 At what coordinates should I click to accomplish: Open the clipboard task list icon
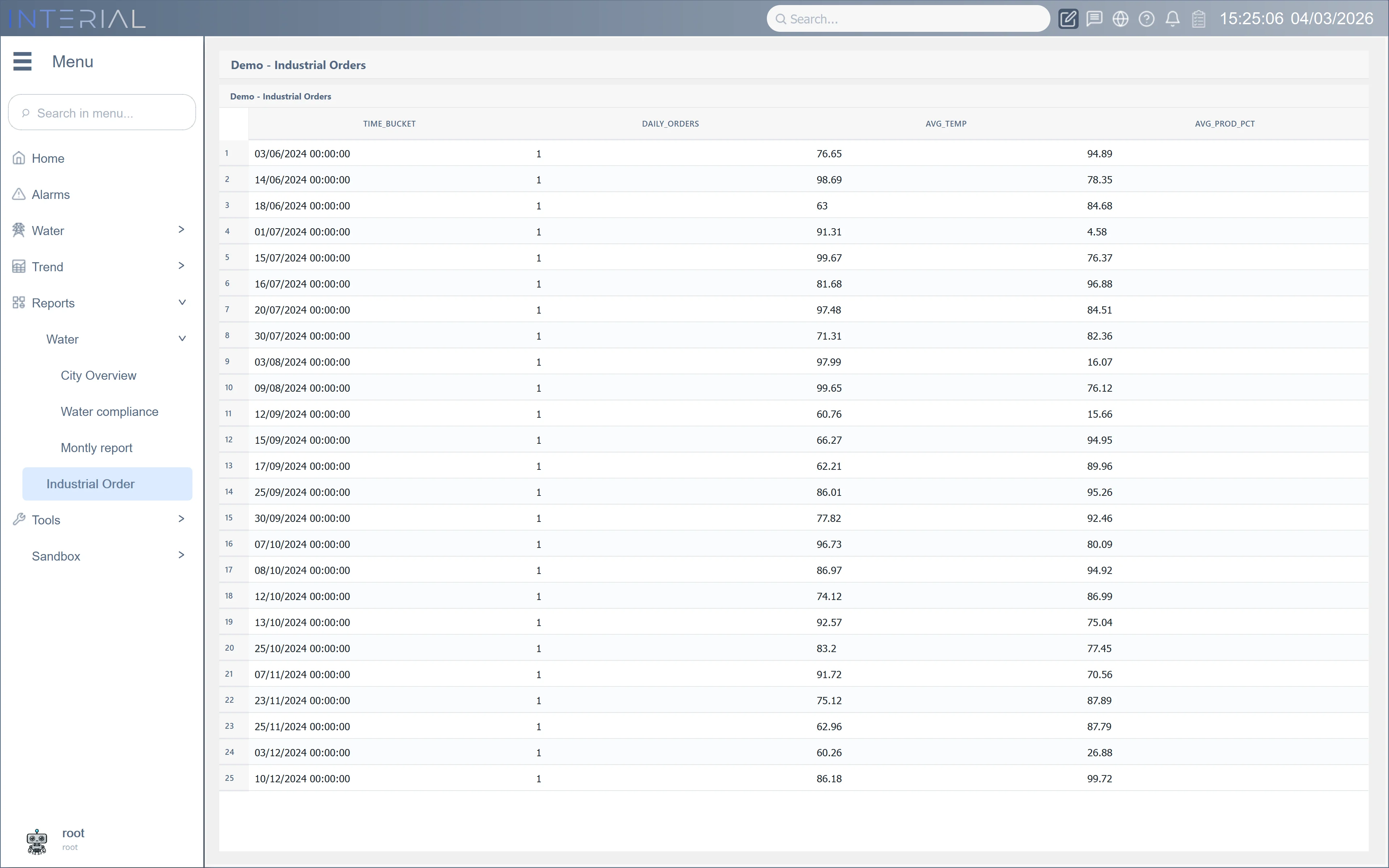coord(1198,18)
